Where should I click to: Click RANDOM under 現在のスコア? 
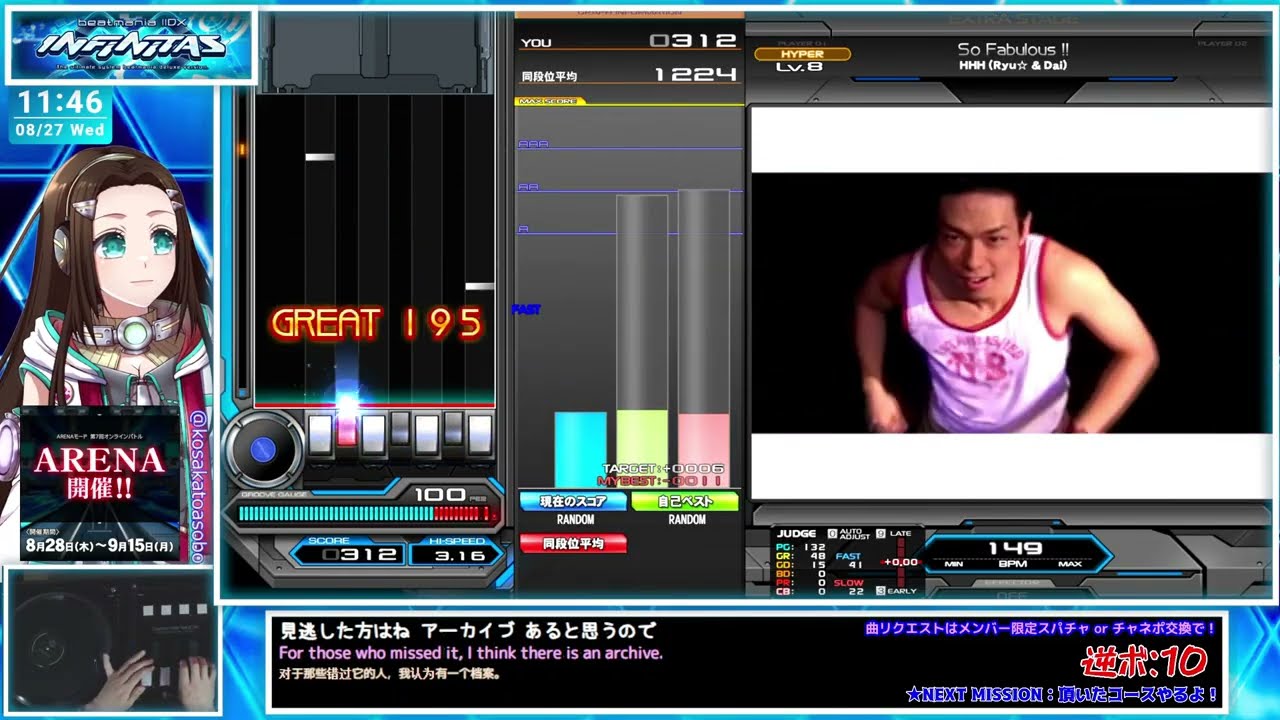575,520
